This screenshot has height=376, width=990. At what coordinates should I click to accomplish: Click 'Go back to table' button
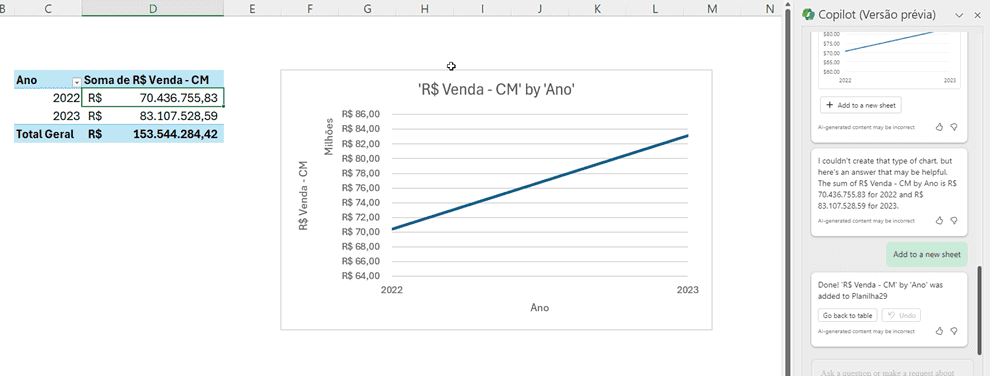[847, 315]
